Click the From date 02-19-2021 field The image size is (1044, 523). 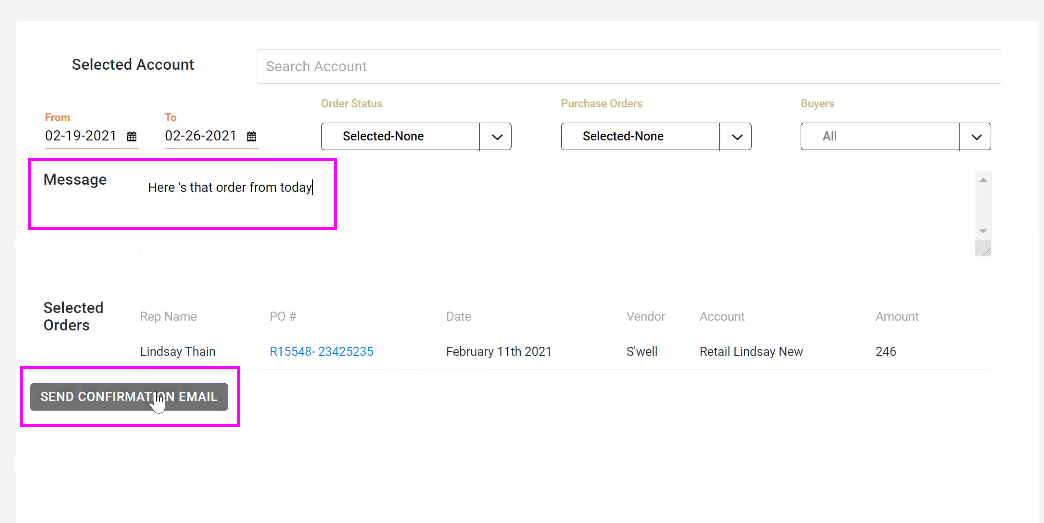tap(81, 136)
